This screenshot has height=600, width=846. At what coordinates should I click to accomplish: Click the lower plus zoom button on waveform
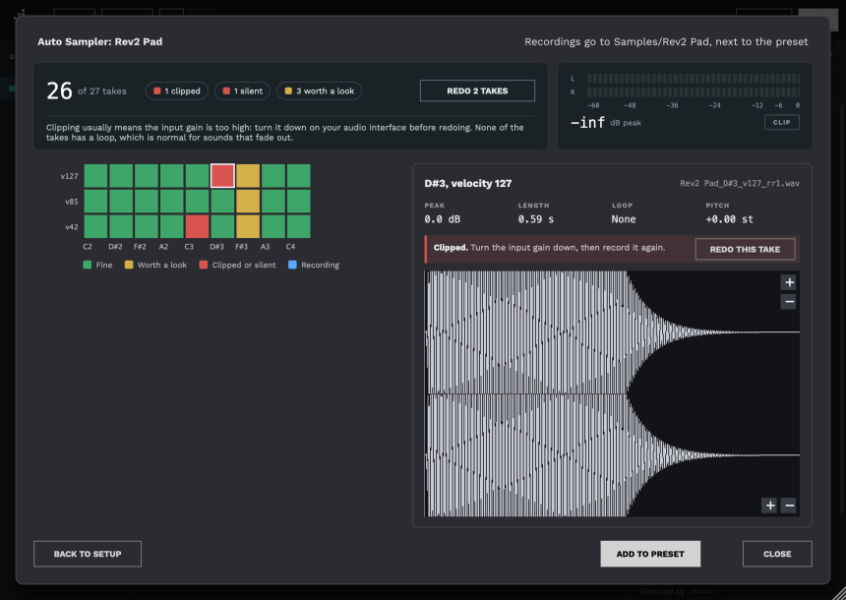coord(770,506)
